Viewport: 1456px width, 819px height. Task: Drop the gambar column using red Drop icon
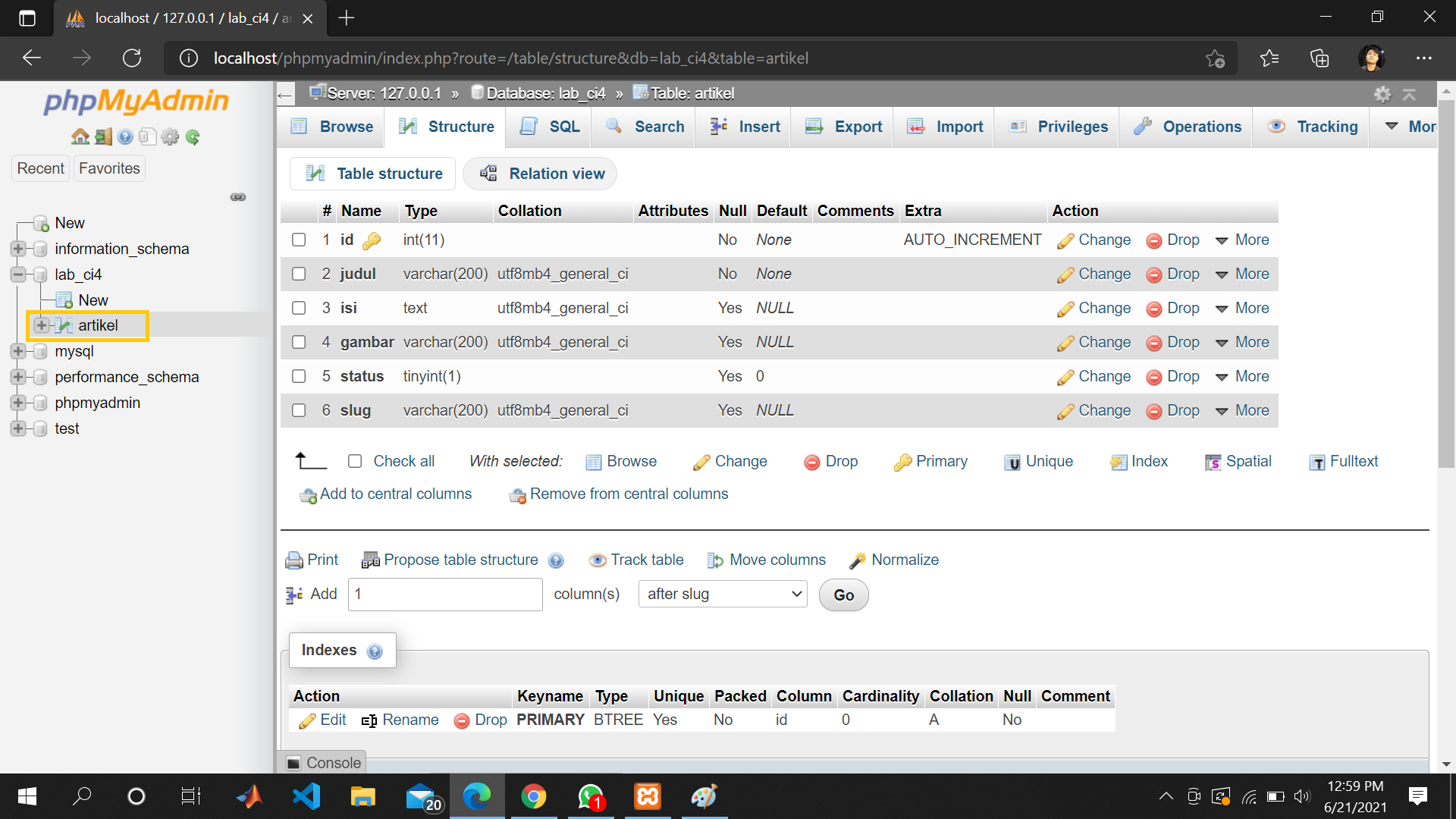click(x=1154, y=342)
